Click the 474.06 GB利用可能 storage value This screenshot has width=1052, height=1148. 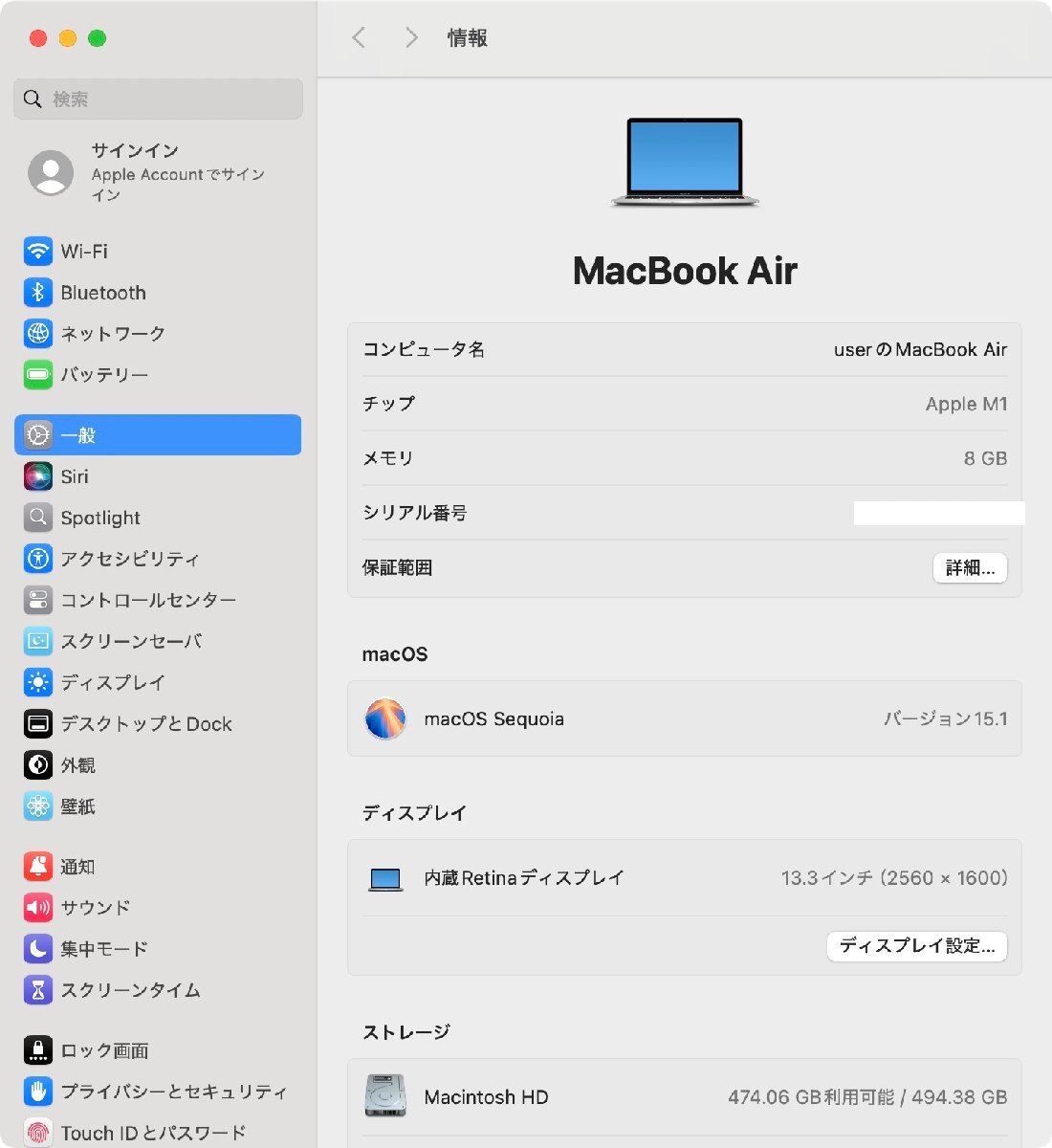[812, 1097]
